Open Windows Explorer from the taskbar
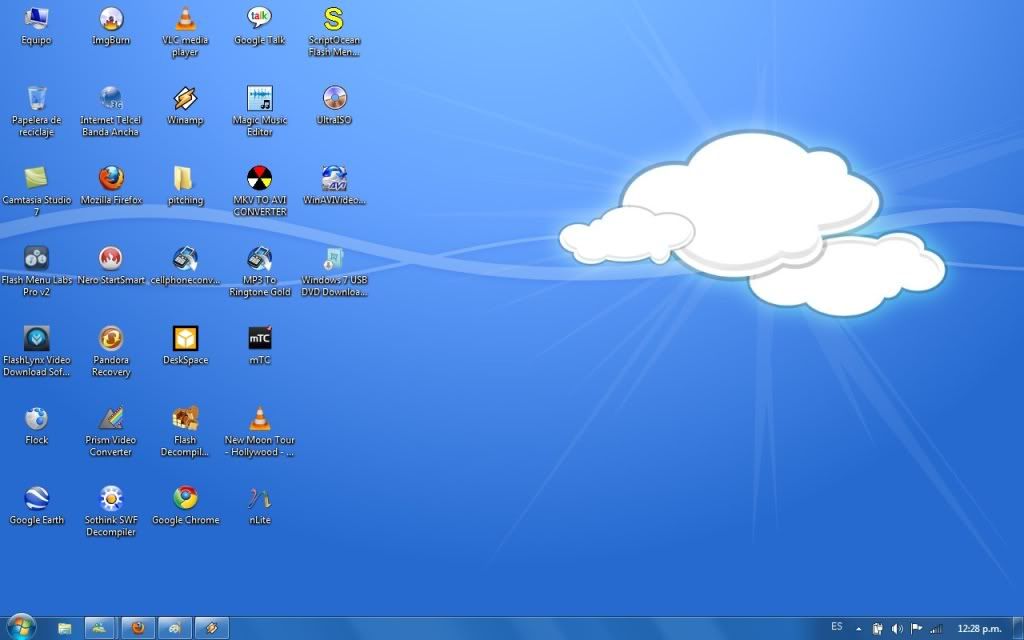Viewport: 1024px width, 640px height. tap(64, 628)
